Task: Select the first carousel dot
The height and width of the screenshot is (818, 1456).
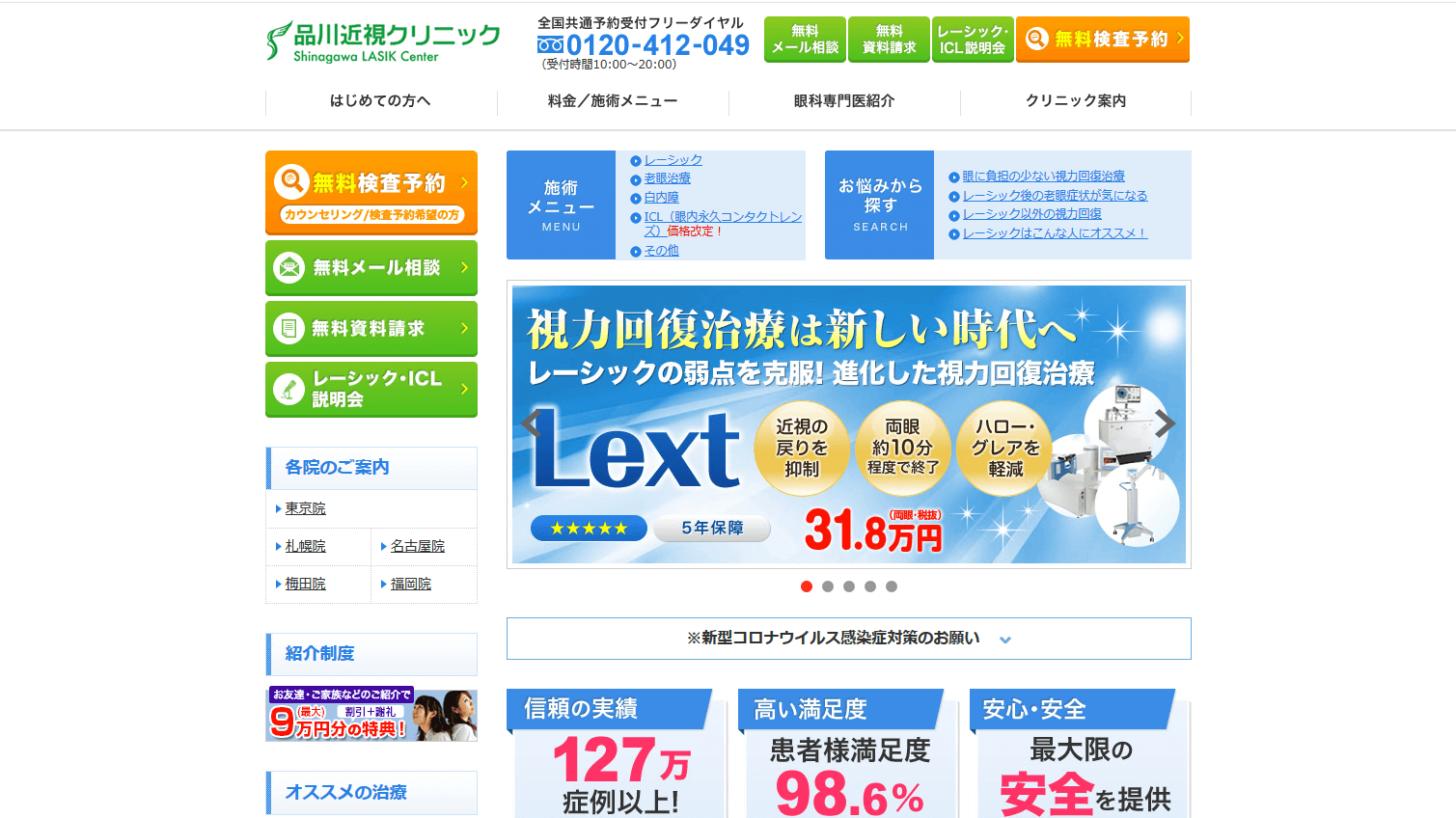Action: click(x=807, y=586)
